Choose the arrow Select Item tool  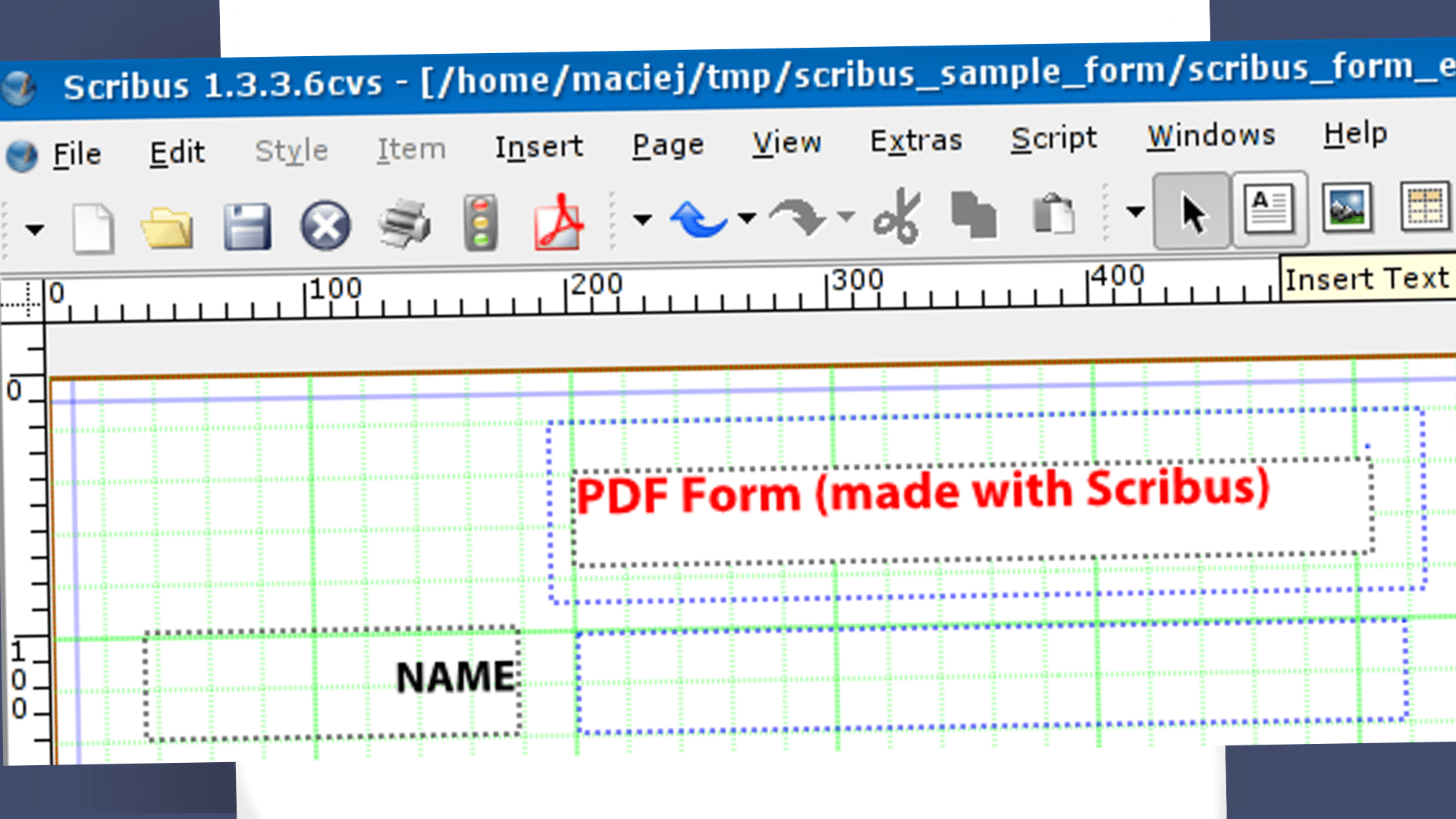pyautogui.click(x=1191, y=212)
